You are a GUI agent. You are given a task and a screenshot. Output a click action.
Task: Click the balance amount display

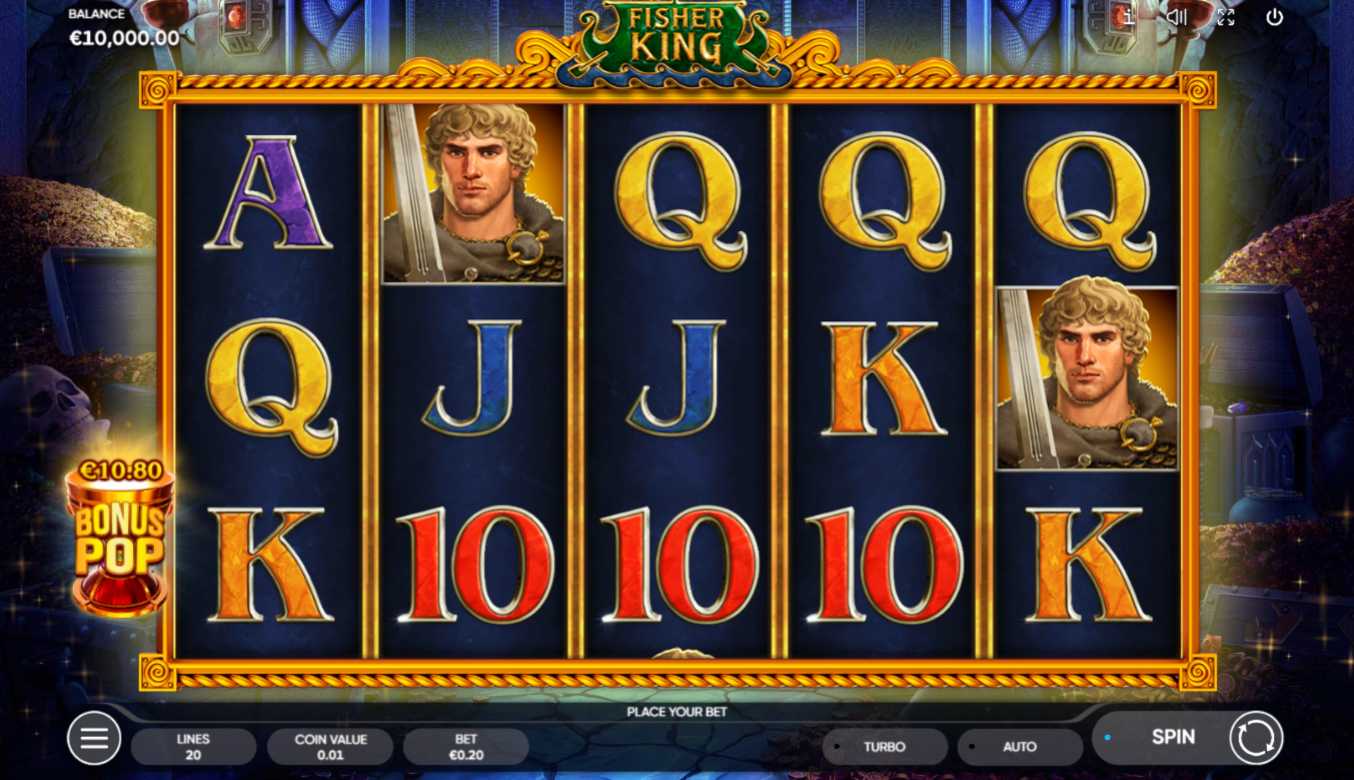coord(124,38)
